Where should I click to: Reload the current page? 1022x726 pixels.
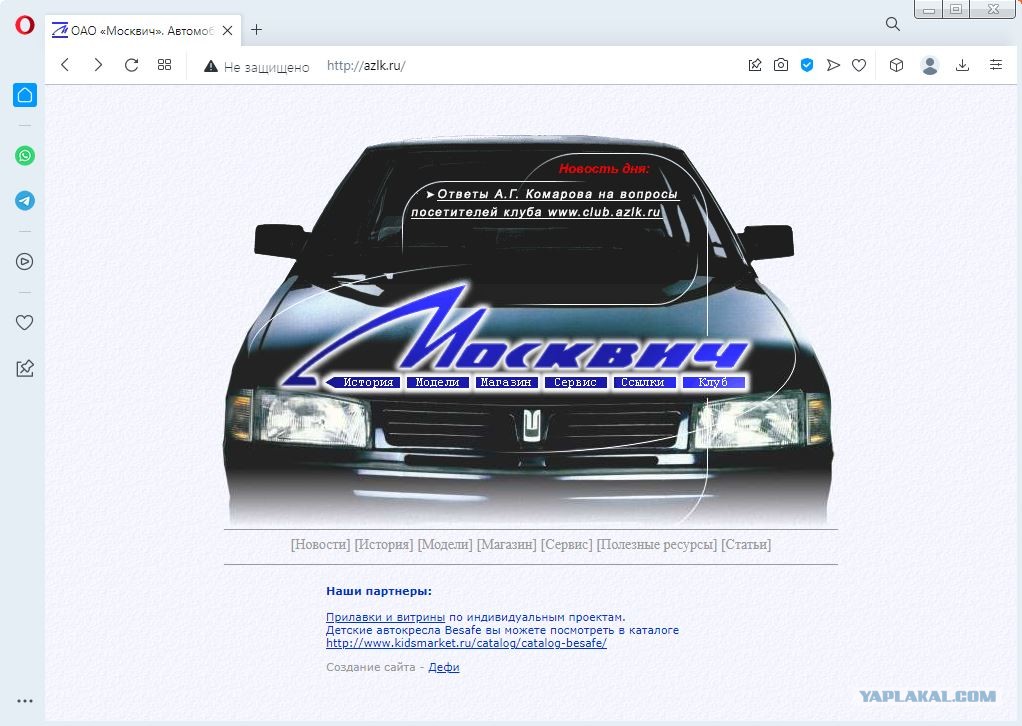coord(131,65)
